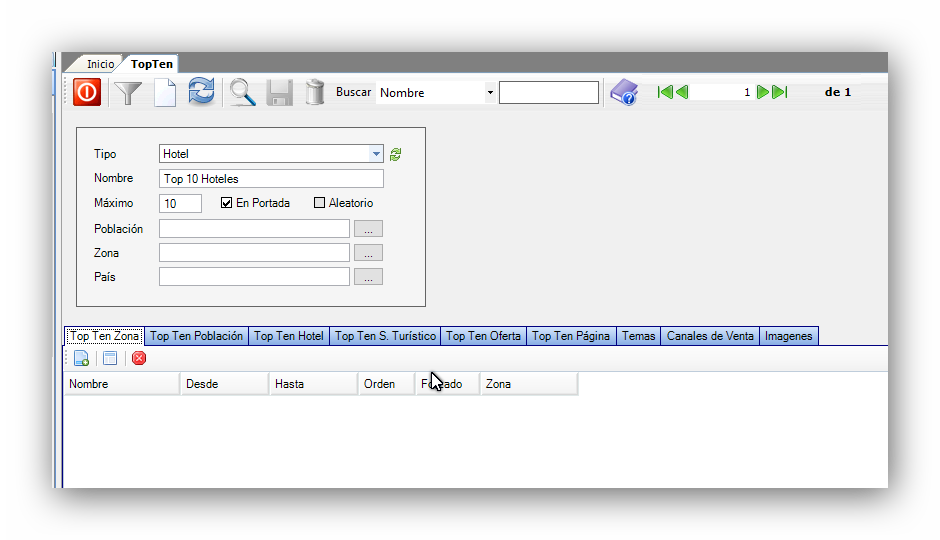
Task: Click the Nombre field containing Top 10 Hoteles
Action: click(x=271, y=179)
